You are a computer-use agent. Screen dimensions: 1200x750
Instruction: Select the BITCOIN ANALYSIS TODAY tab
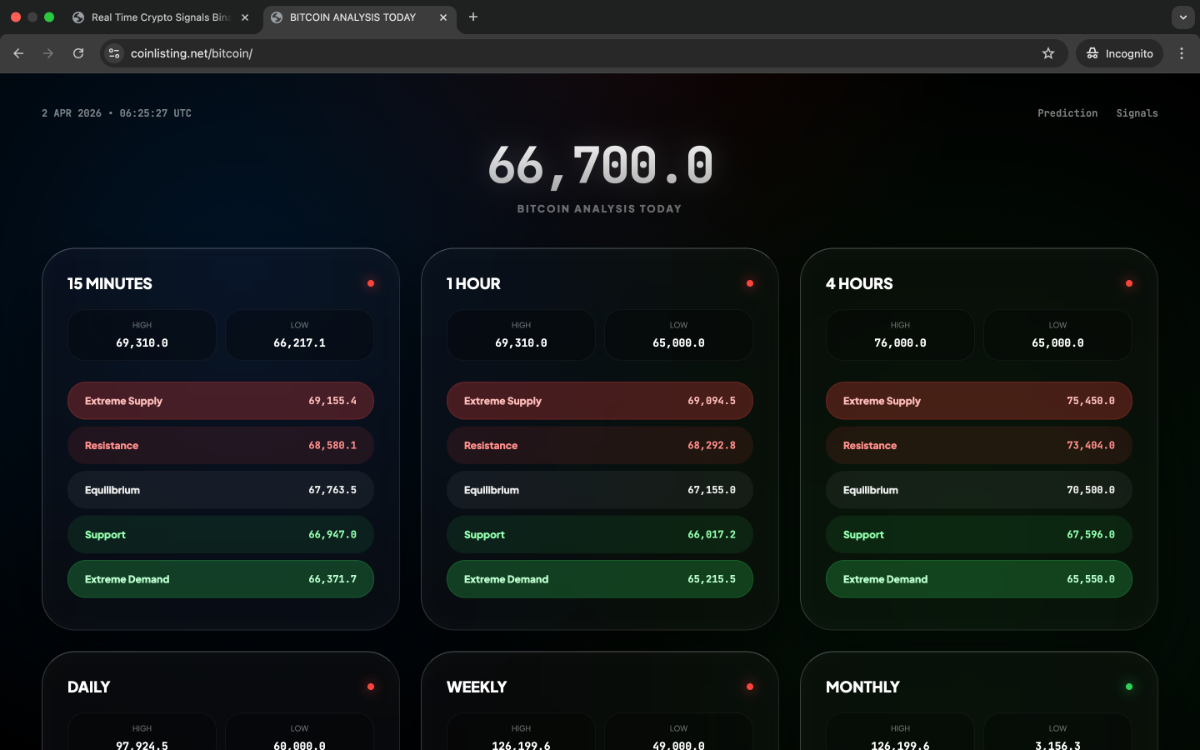pos(351,17)
